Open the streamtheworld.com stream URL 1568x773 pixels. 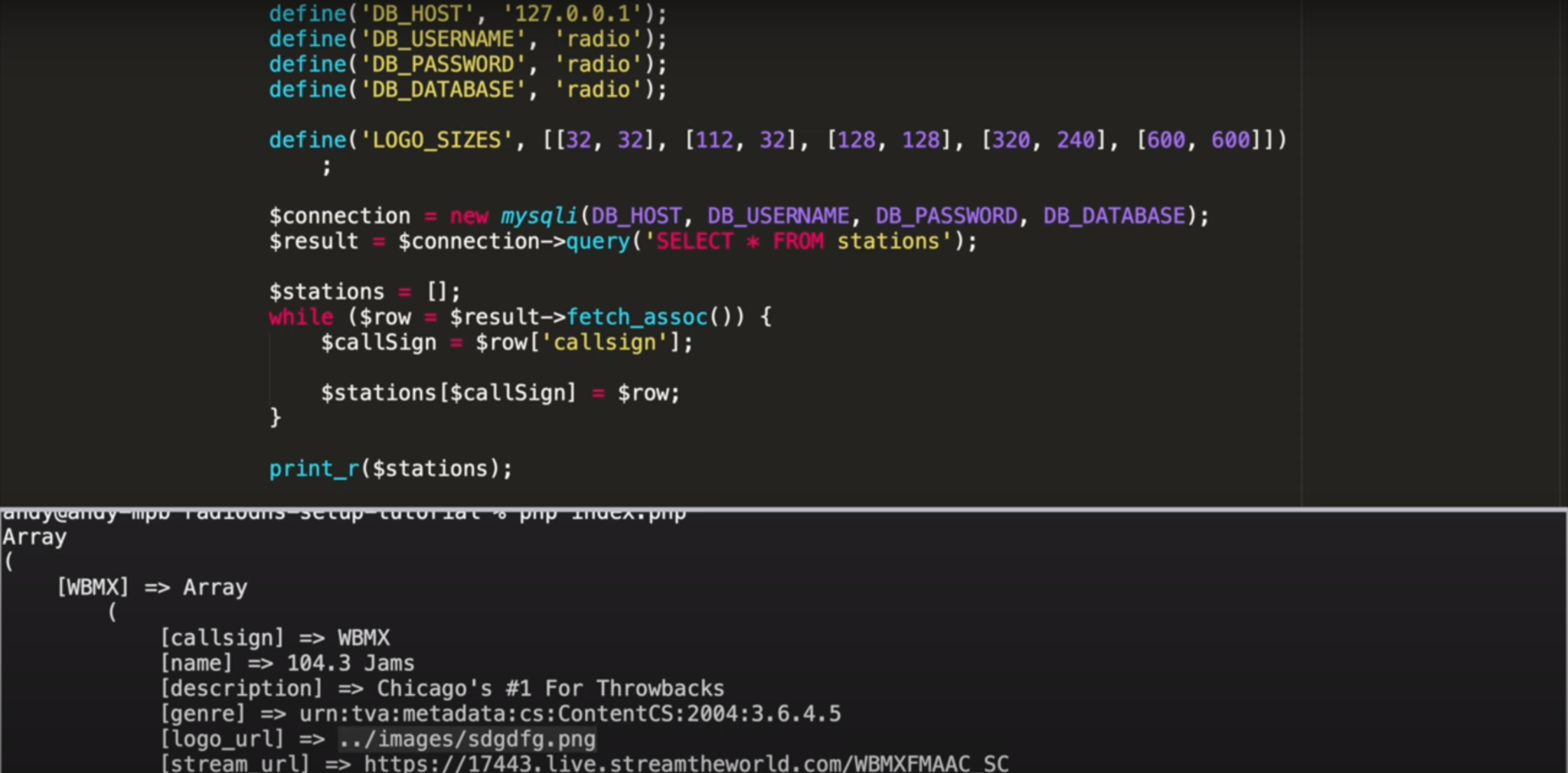[x=685, y=763]
